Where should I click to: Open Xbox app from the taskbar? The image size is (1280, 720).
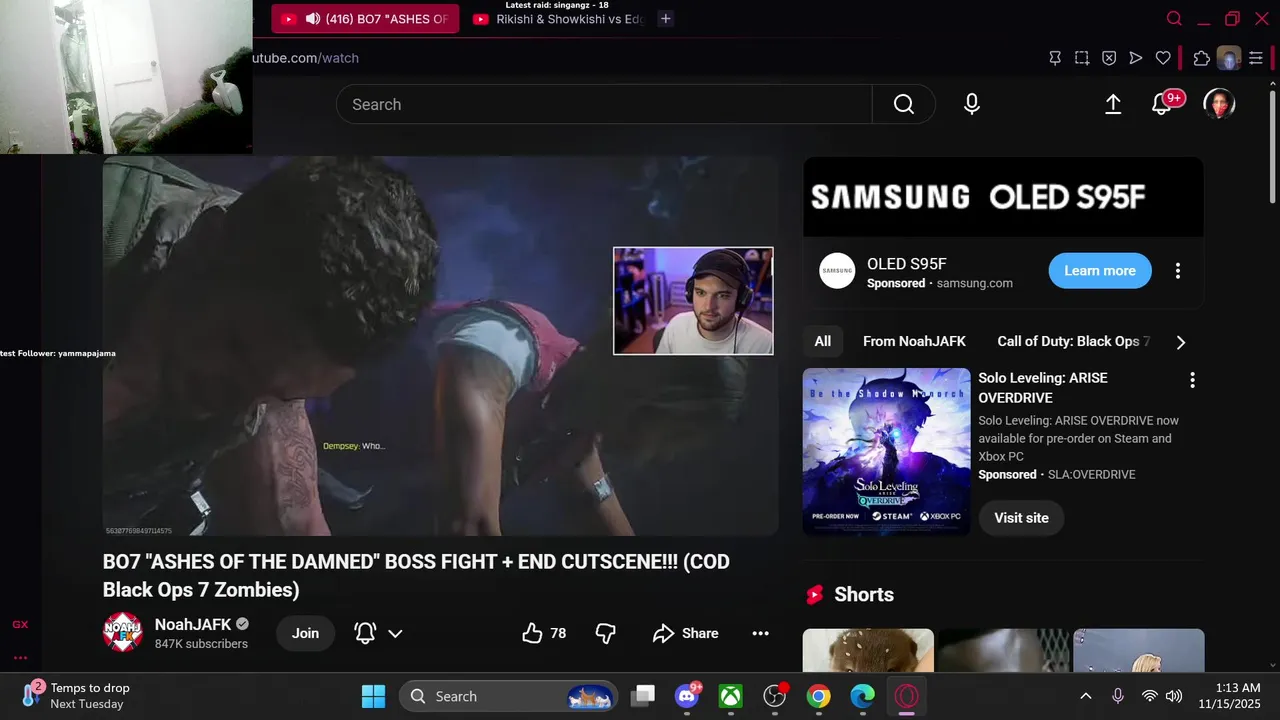point(731,696)
